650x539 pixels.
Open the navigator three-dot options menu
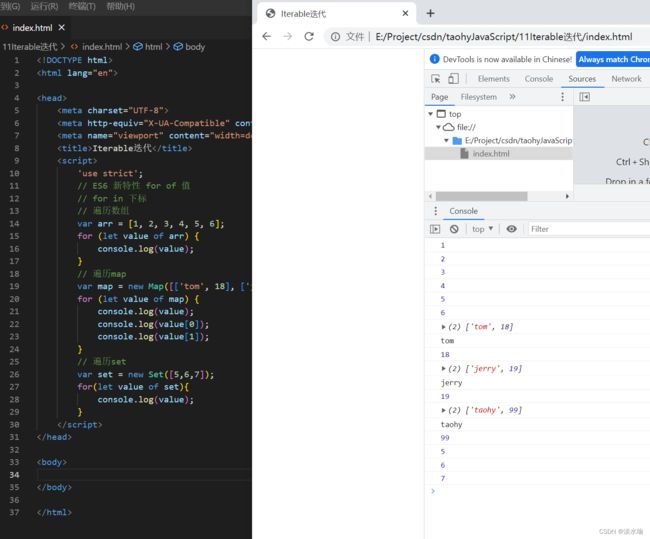(562, 97)
